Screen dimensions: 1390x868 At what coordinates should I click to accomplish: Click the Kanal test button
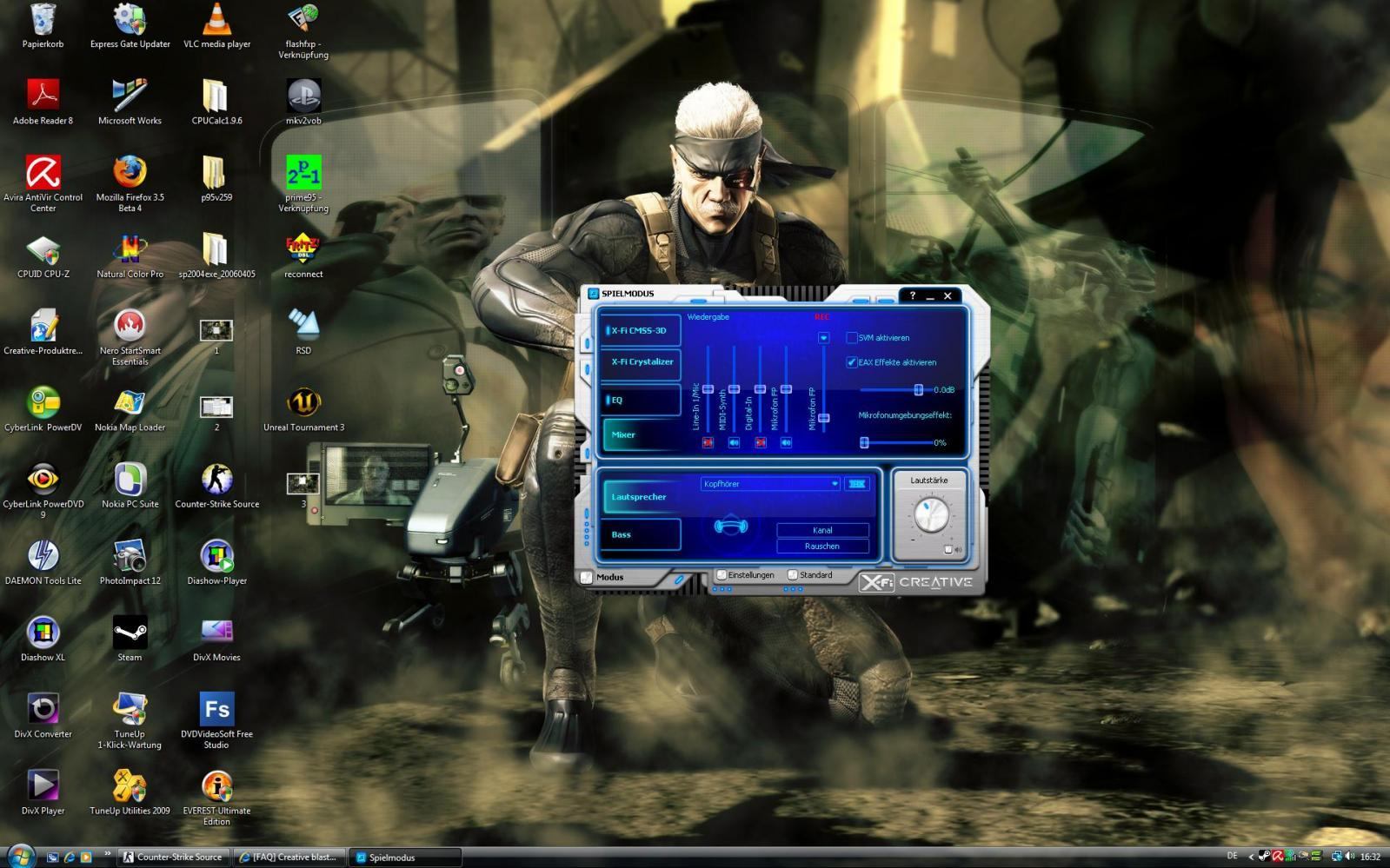(822, 530)
